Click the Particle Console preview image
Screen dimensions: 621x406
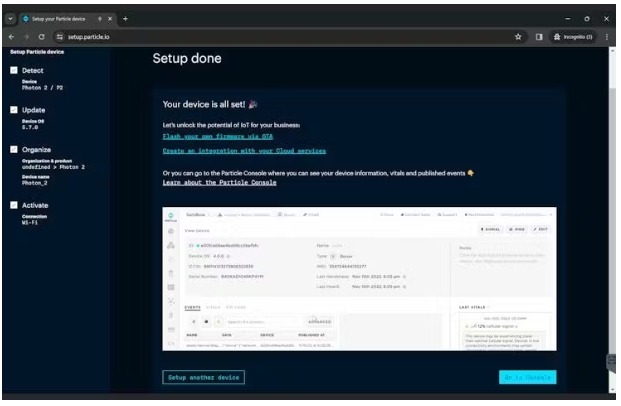[x=359, y=279]
